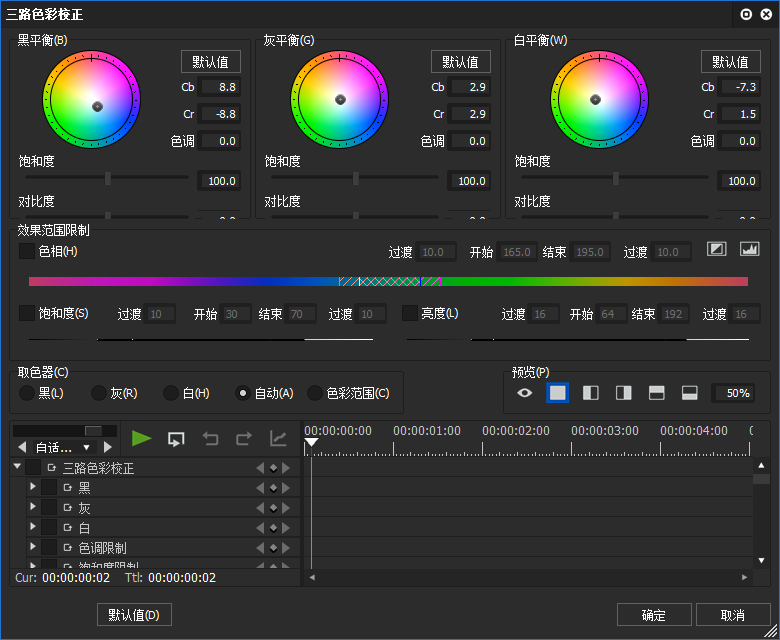780x640 pixels.
Task: Click the hue range color bar
Action: click(x=388, y=281)
